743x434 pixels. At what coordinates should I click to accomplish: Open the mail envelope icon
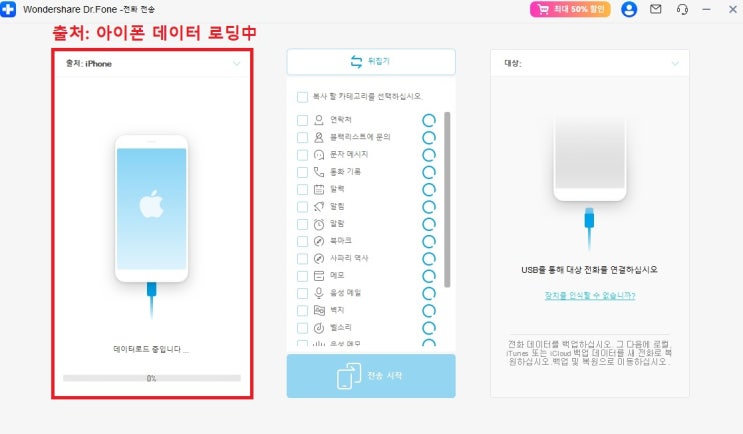(x=655, y=9)
